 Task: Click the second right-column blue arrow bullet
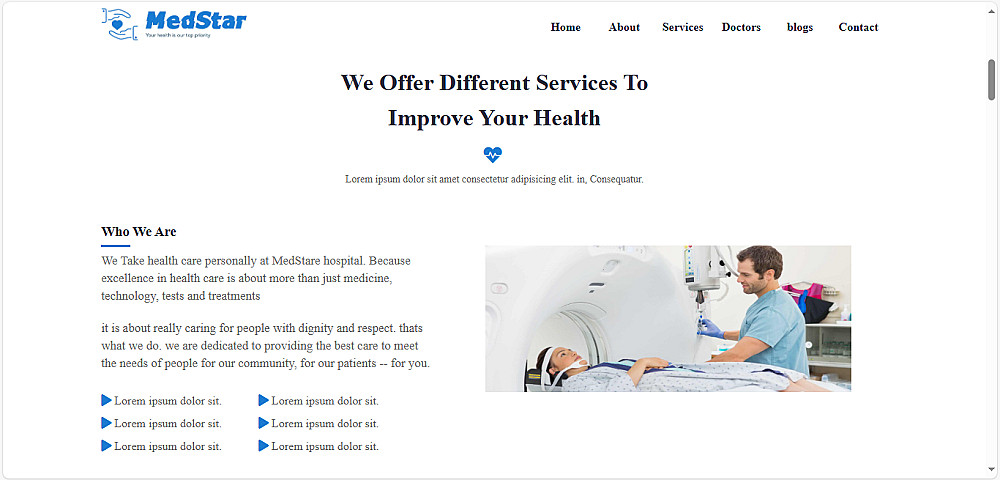263,423
